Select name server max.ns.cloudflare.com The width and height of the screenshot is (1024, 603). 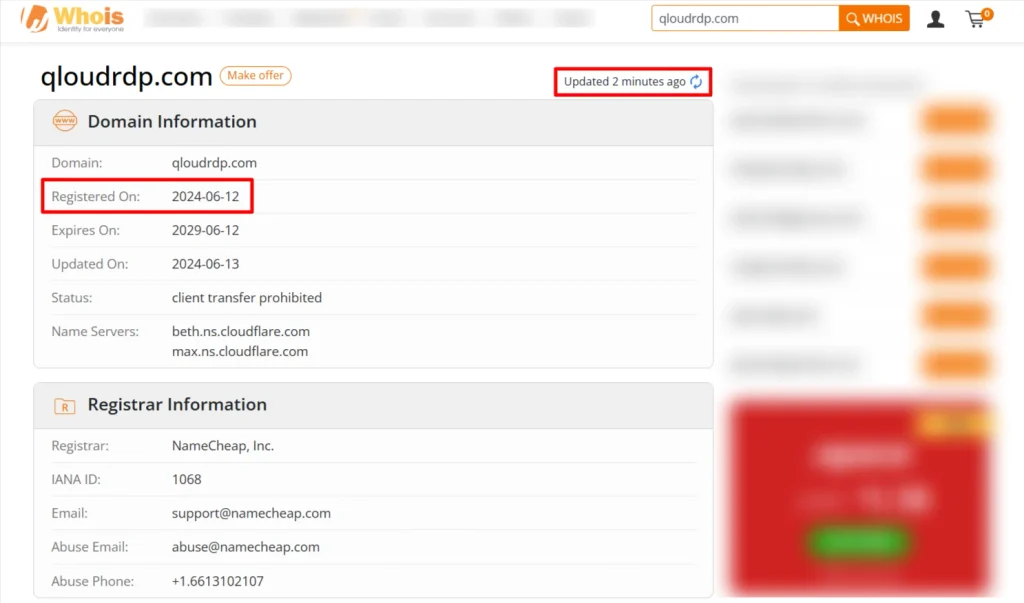tap(240, 351)
